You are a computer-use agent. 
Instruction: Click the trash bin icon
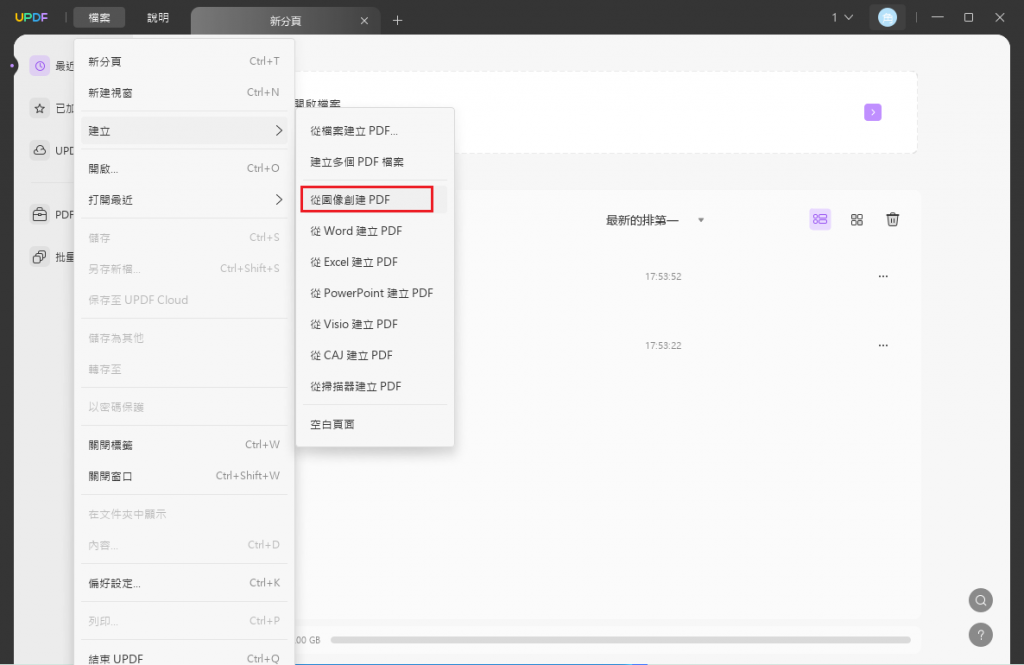pyautogui.click(x=893, y=219)
